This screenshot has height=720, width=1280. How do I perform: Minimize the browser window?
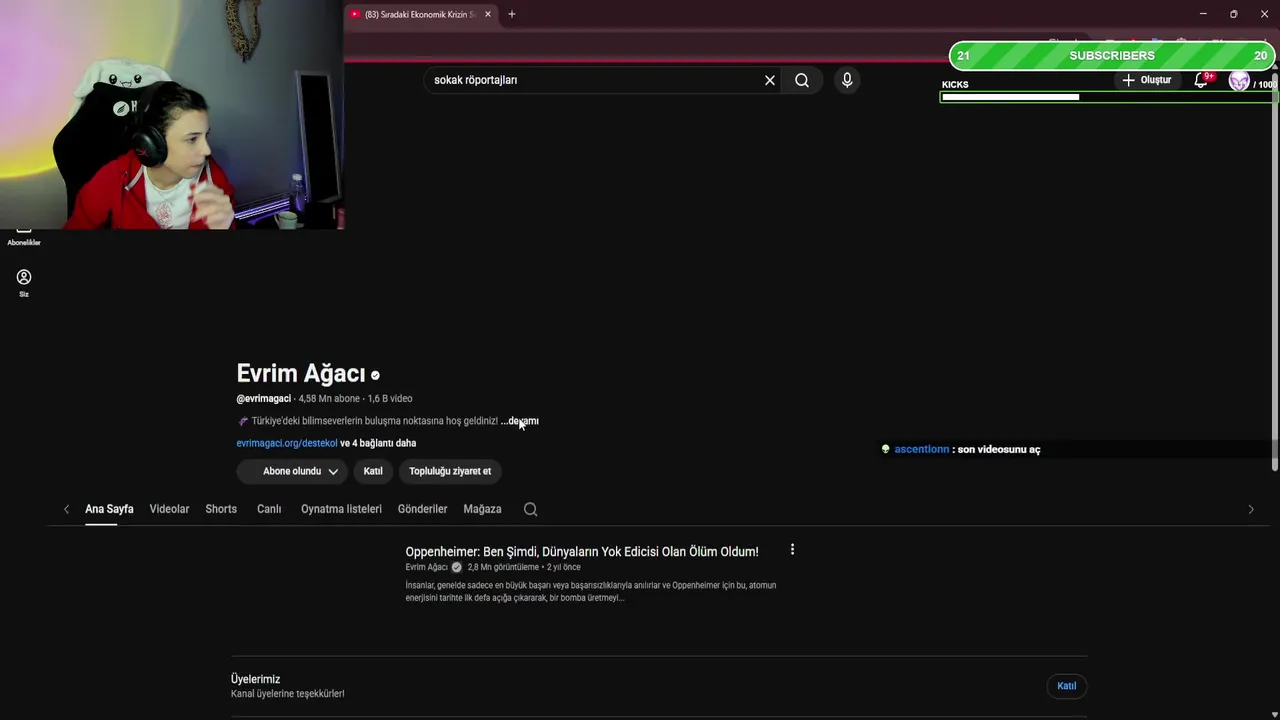click(x=1203, y=14)
